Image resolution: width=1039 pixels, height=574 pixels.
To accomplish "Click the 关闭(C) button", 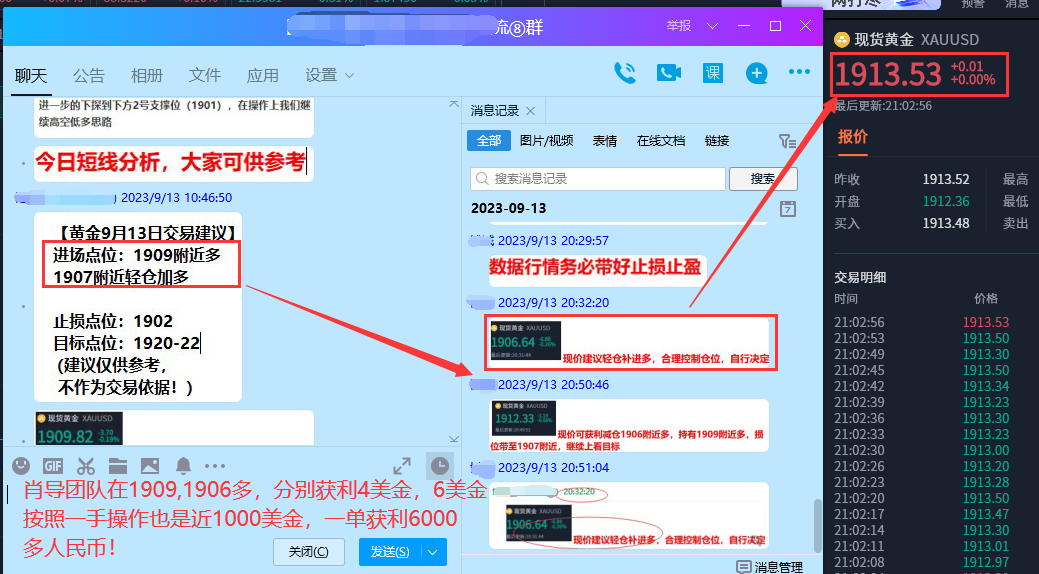I will pyautogui.click(x=309, y=552).
